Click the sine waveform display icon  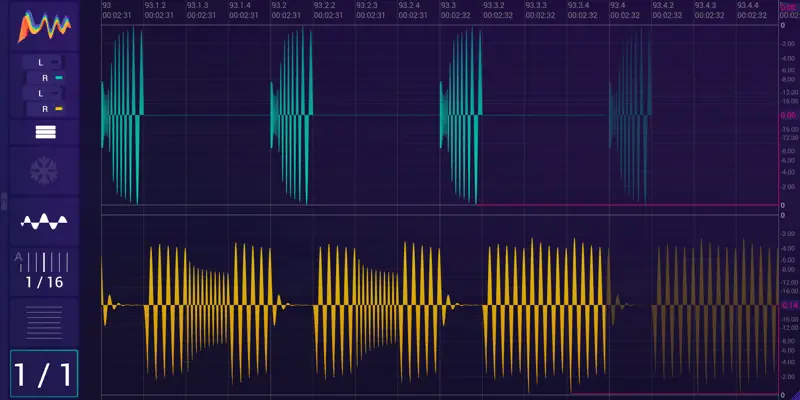coord(44,222)
